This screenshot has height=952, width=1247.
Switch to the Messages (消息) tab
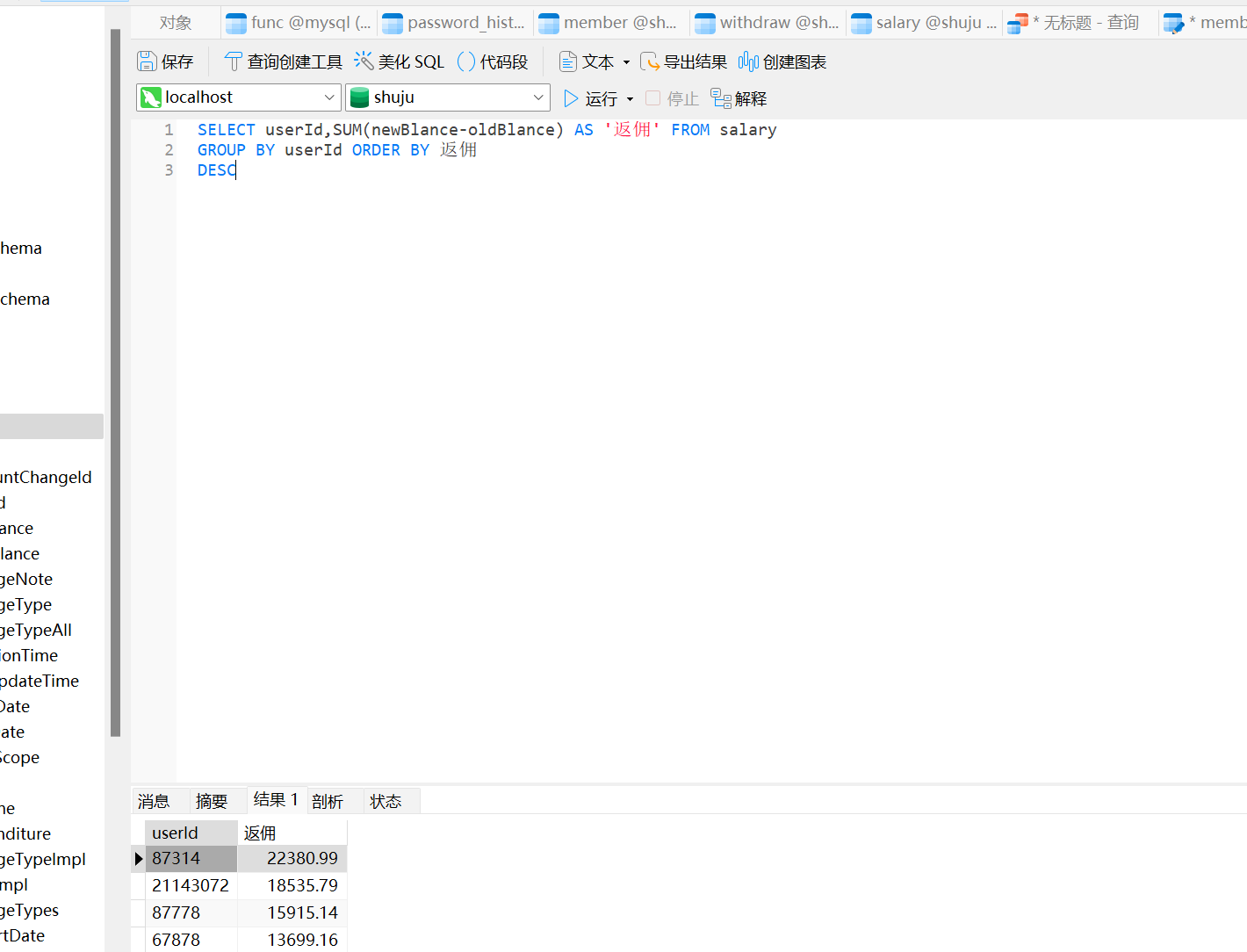coord(154,801)
